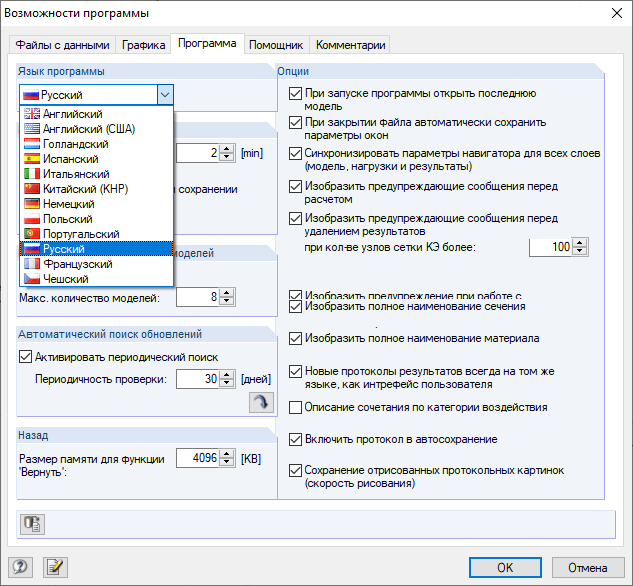Increase Периодичность проверки days
Image resolution: width=633 pixels, height=586 pixels.
(227, 375)
